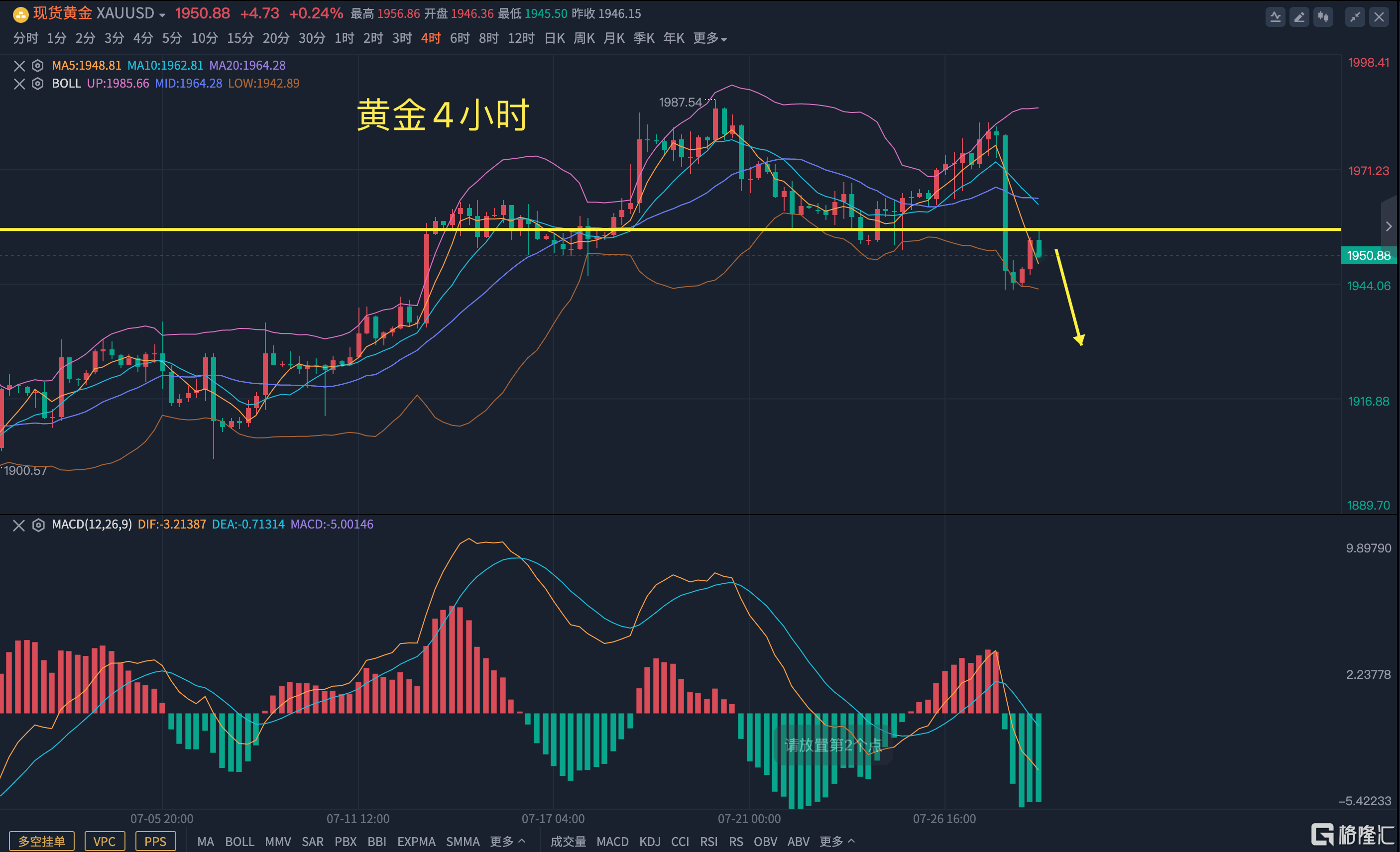Click the gold XAUUSD symbol icon

click(20, 14)
